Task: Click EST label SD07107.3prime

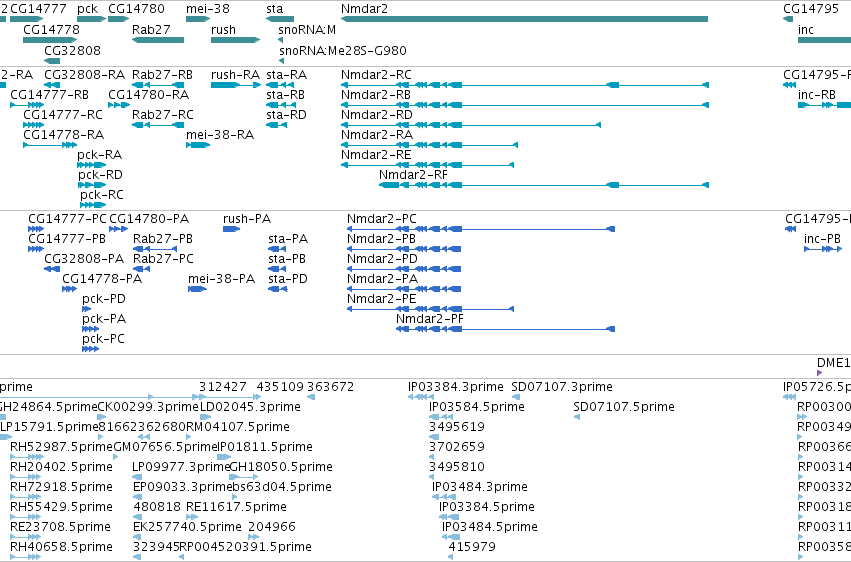Action: [562, 387]
